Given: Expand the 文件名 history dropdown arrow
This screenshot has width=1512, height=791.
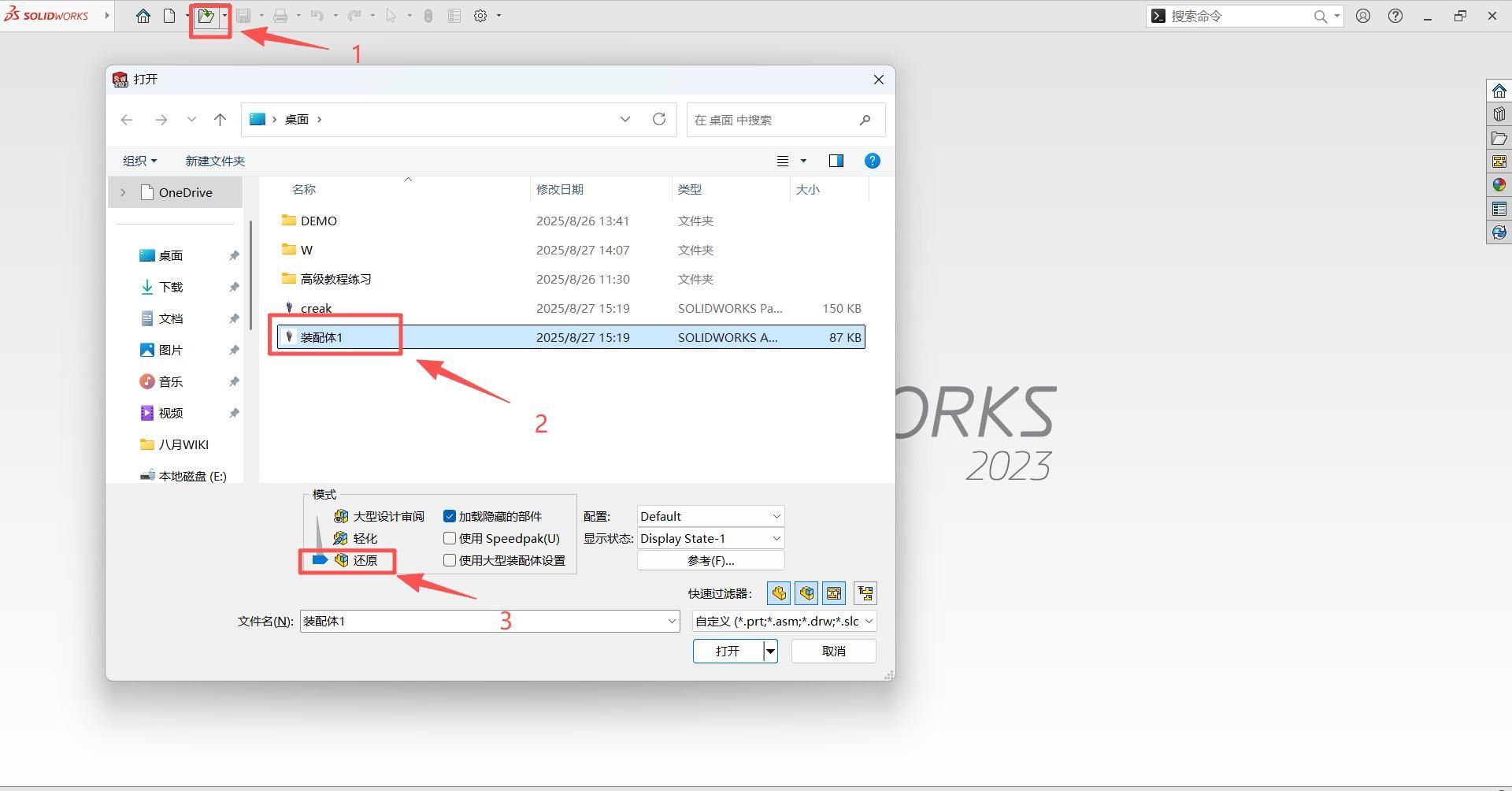Looking at the screenshot, I should tap(672, 622).
